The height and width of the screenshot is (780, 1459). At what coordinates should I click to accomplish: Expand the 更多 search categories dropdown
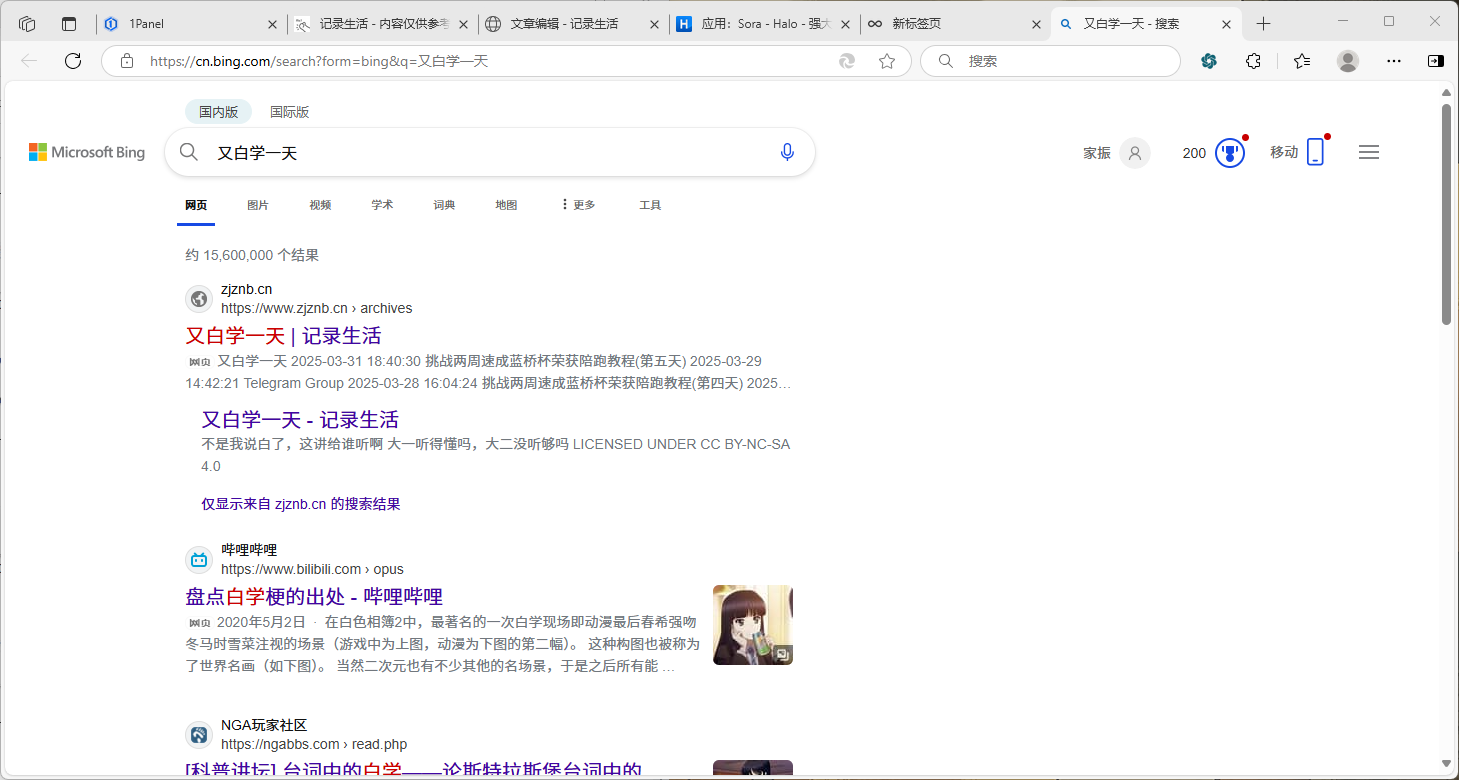[x=578, y=205]
